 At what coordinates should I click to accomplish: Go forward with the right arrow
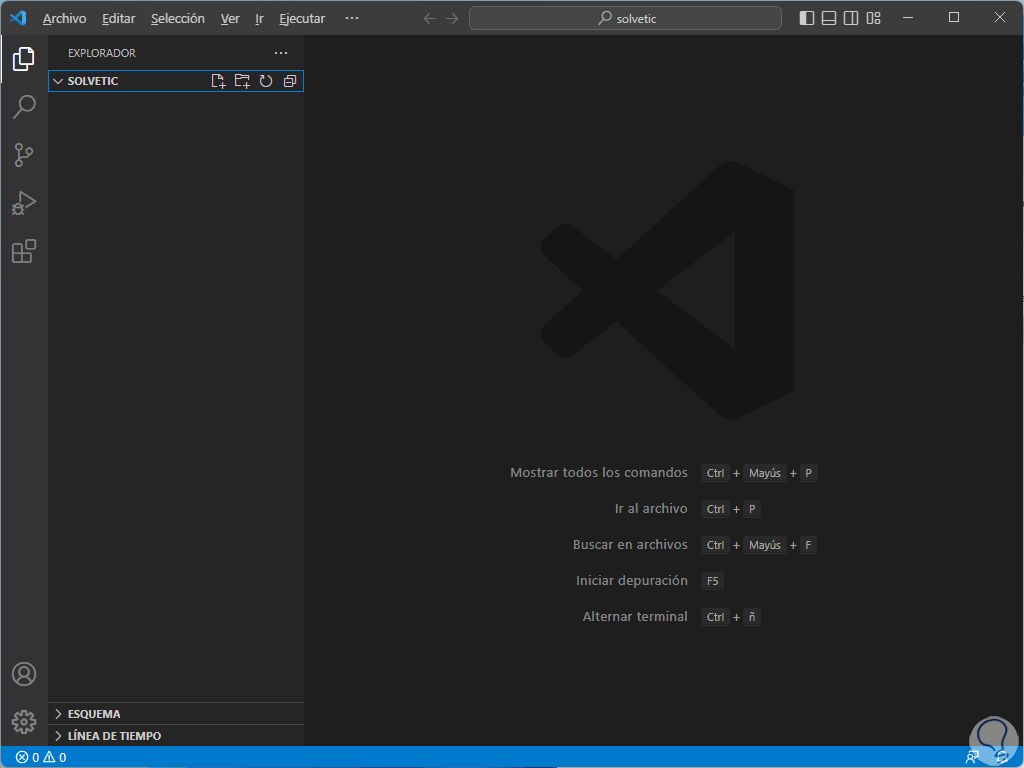pos(452,18)
